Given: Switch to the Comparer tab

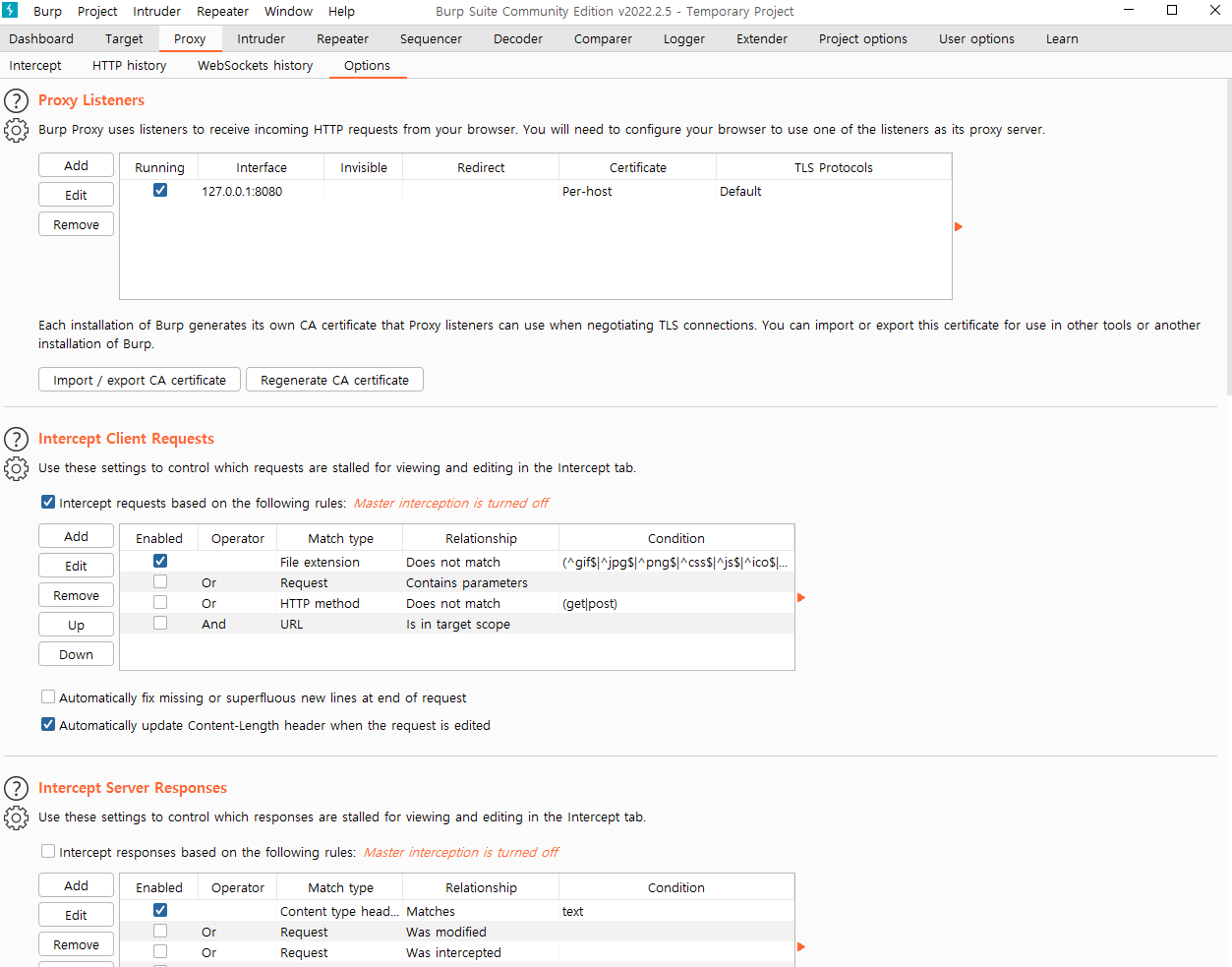Looking at the screenshot, I should pos(603,39).
